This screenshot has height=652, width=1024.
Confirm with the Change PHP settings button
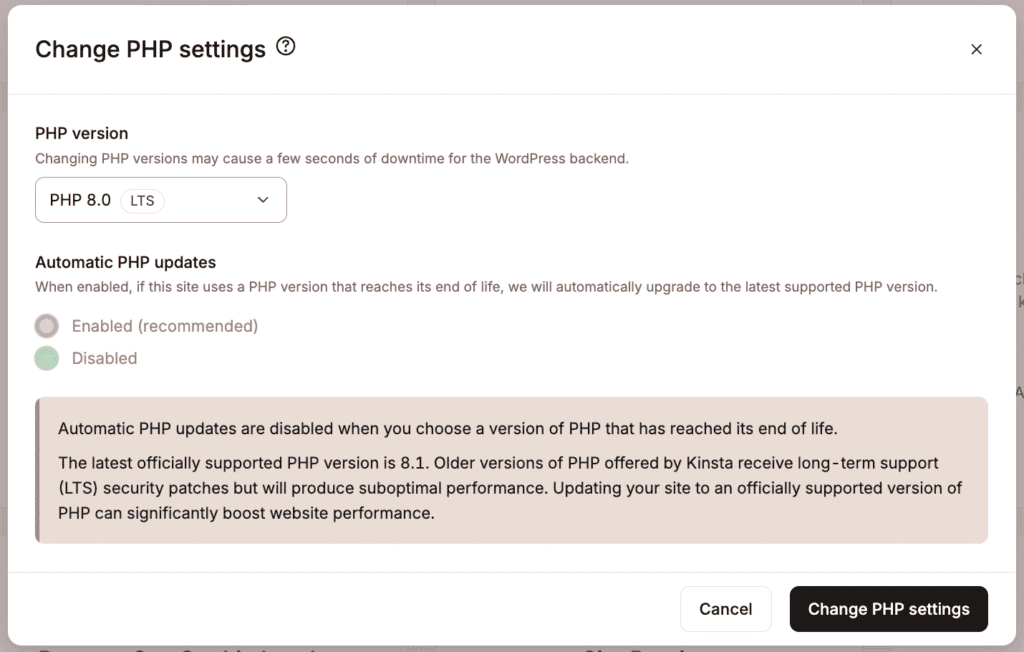pos(888,608)
